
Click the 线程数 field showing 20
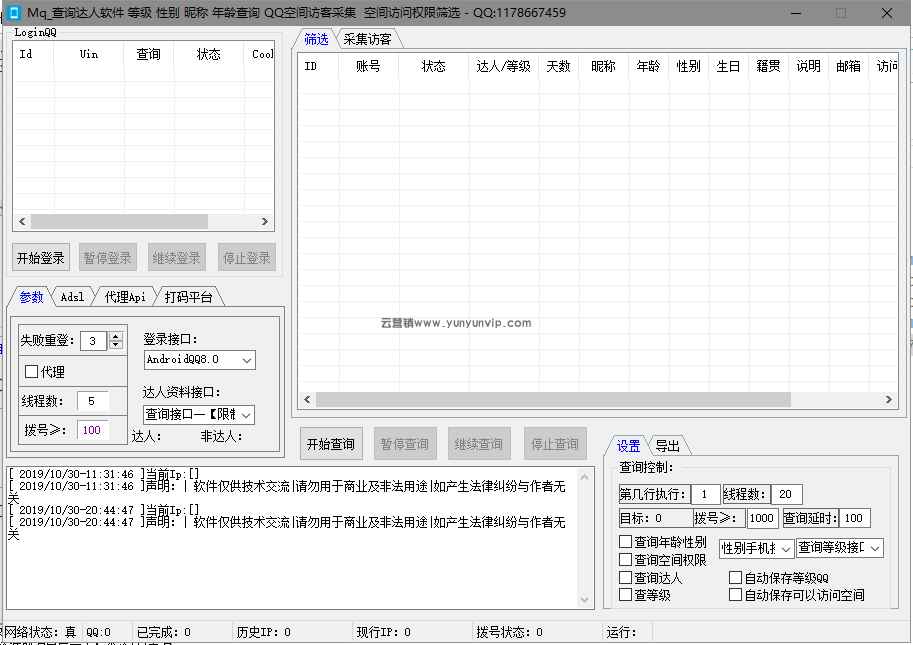pos(787,495)
